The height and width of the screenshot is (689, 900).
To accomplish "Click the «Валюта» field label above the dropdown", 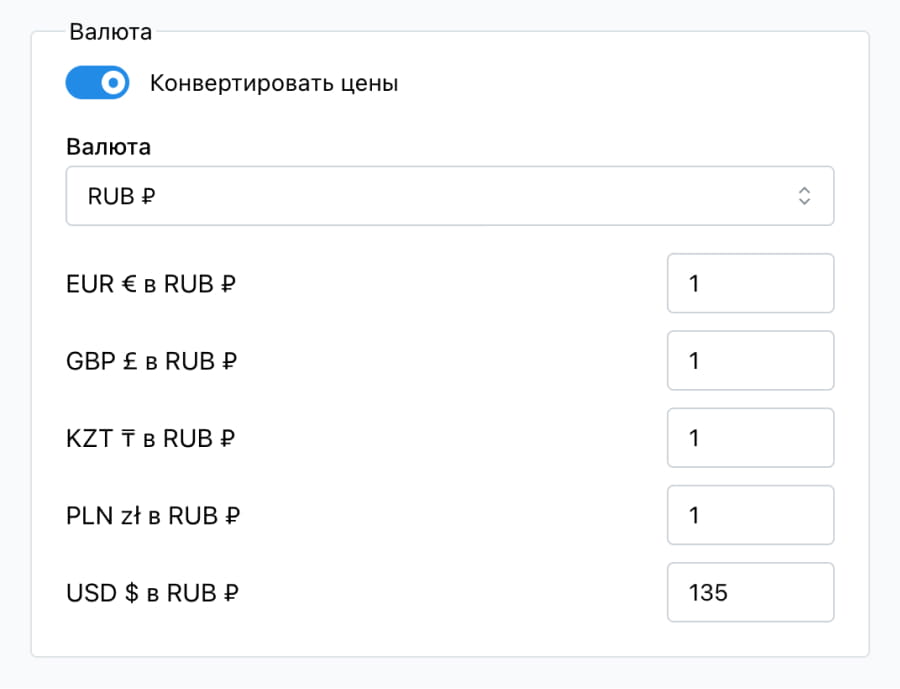I will coord(109,146).
